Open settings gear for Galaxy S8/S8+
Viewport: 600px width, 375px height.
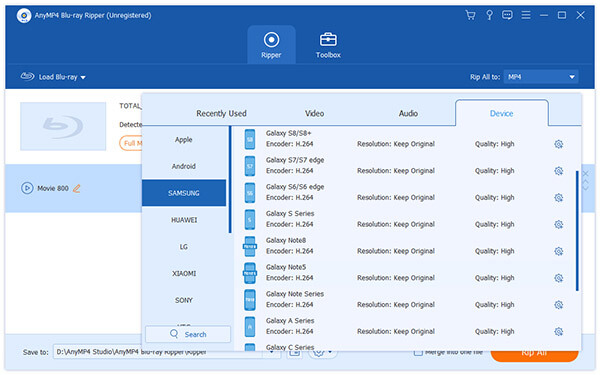559,144
